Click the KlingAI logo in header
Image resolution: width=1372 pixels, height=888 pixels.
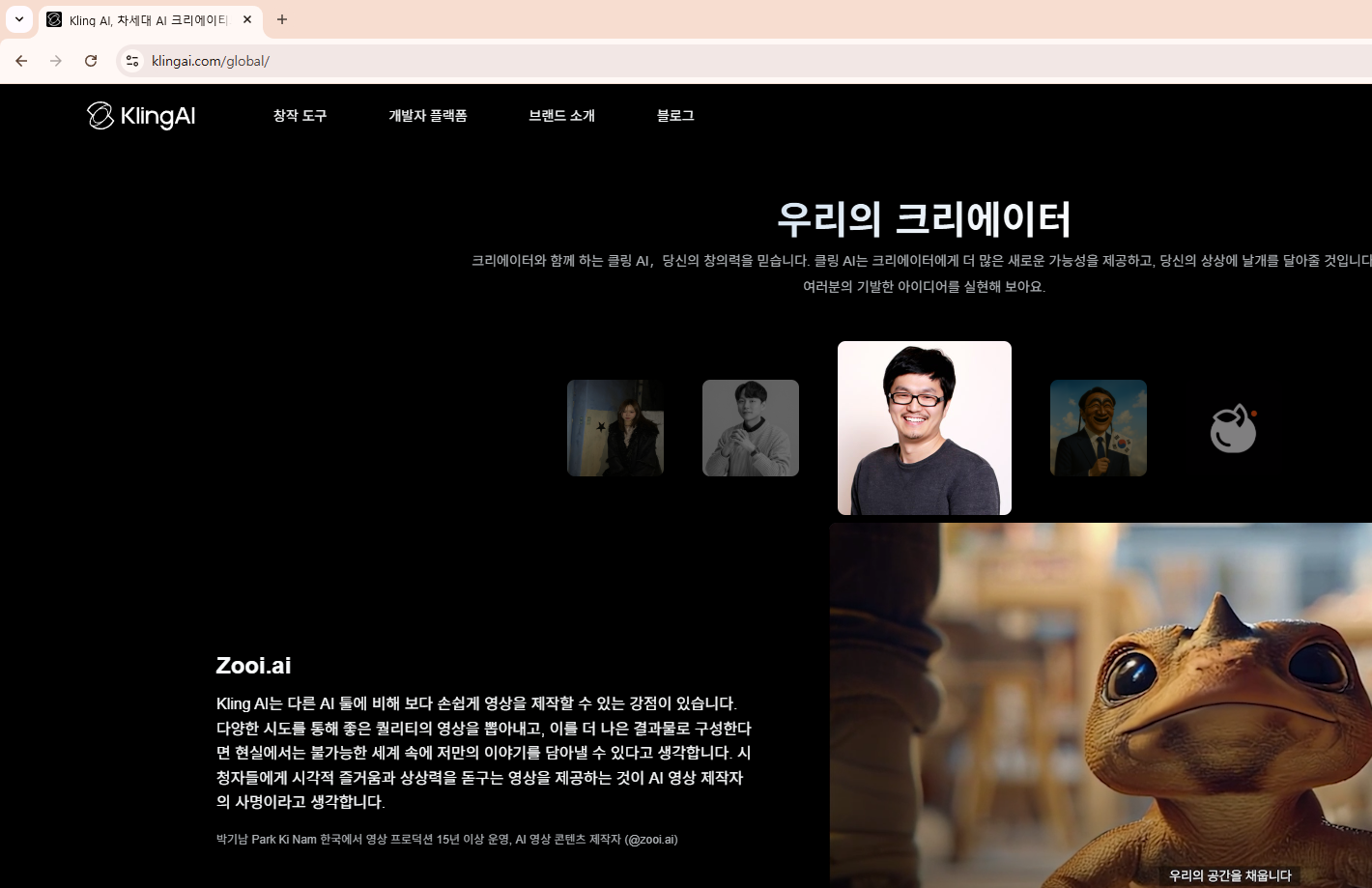coord(141,116)
